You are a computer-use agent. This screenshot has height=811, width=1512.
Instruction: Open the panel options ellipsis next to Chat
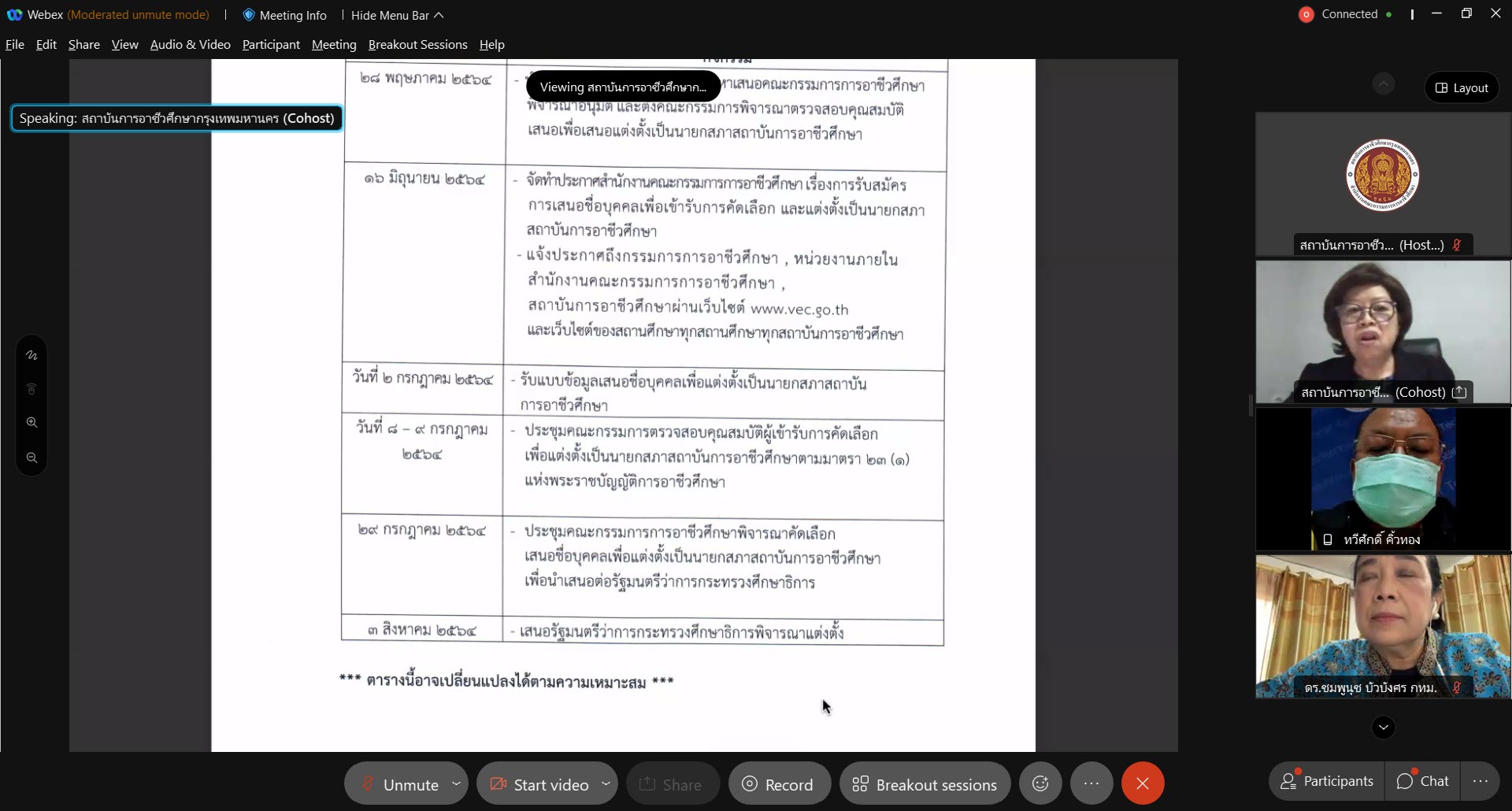click(x=1480, y=781)
